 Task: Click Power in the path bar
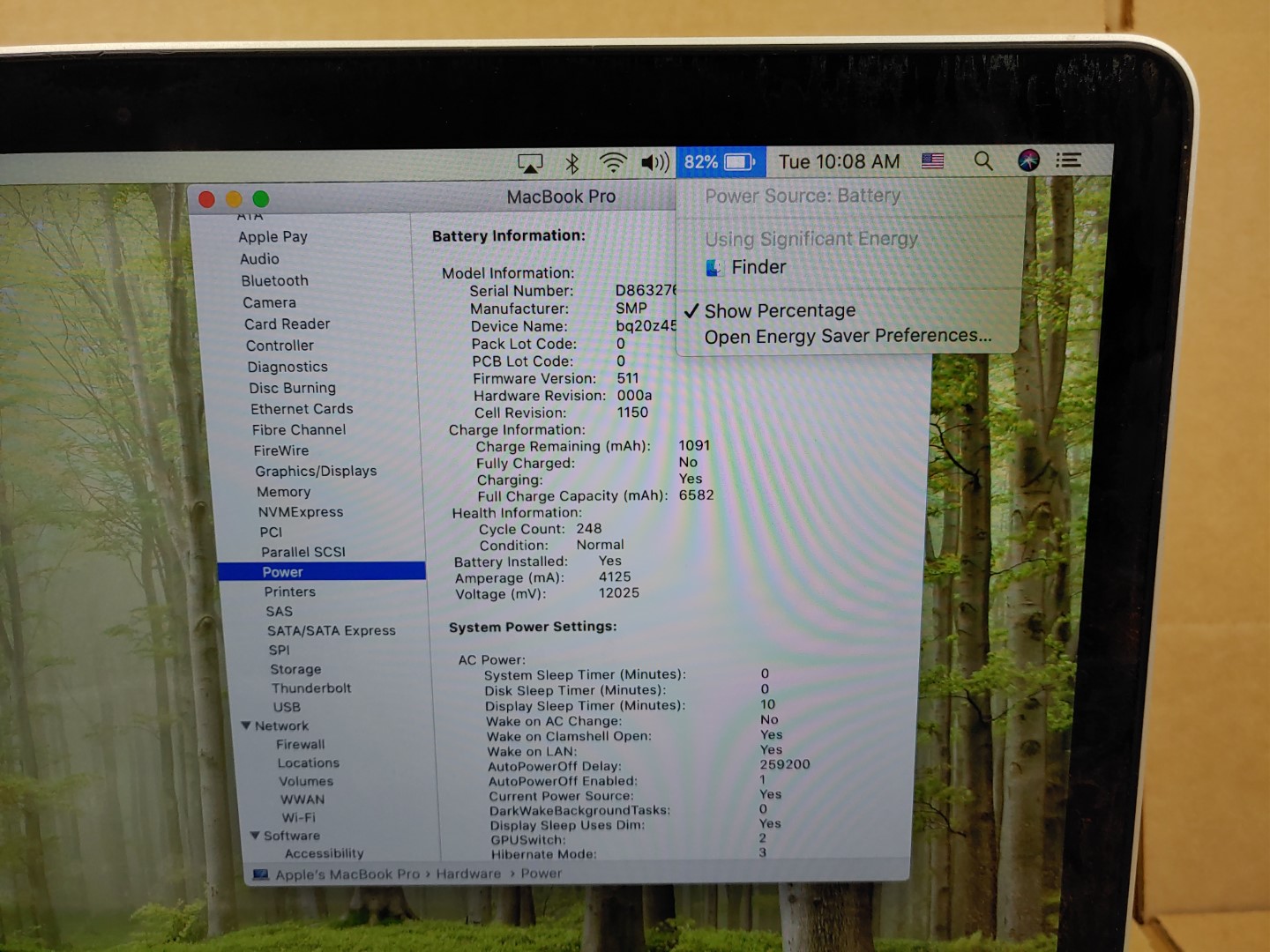[541, 874]
